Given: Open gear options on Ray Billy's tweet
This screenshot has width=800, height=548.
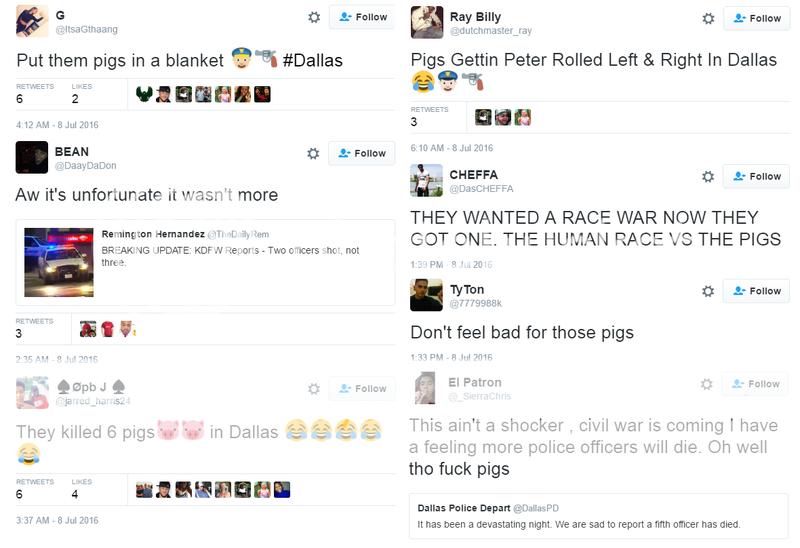Looking at the screenshot, I should coord(708,19).
